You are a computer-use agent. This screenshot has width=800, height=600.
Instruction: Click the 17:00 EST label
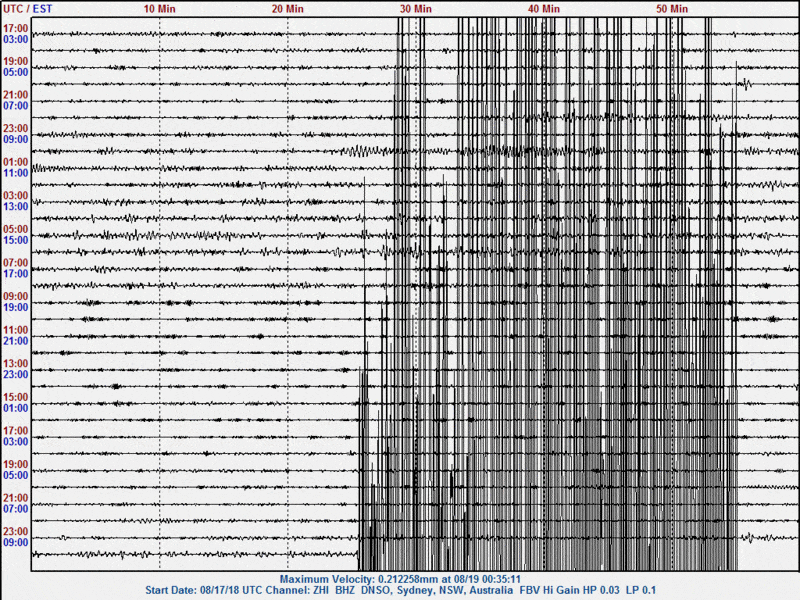click(x=15, y=274)
